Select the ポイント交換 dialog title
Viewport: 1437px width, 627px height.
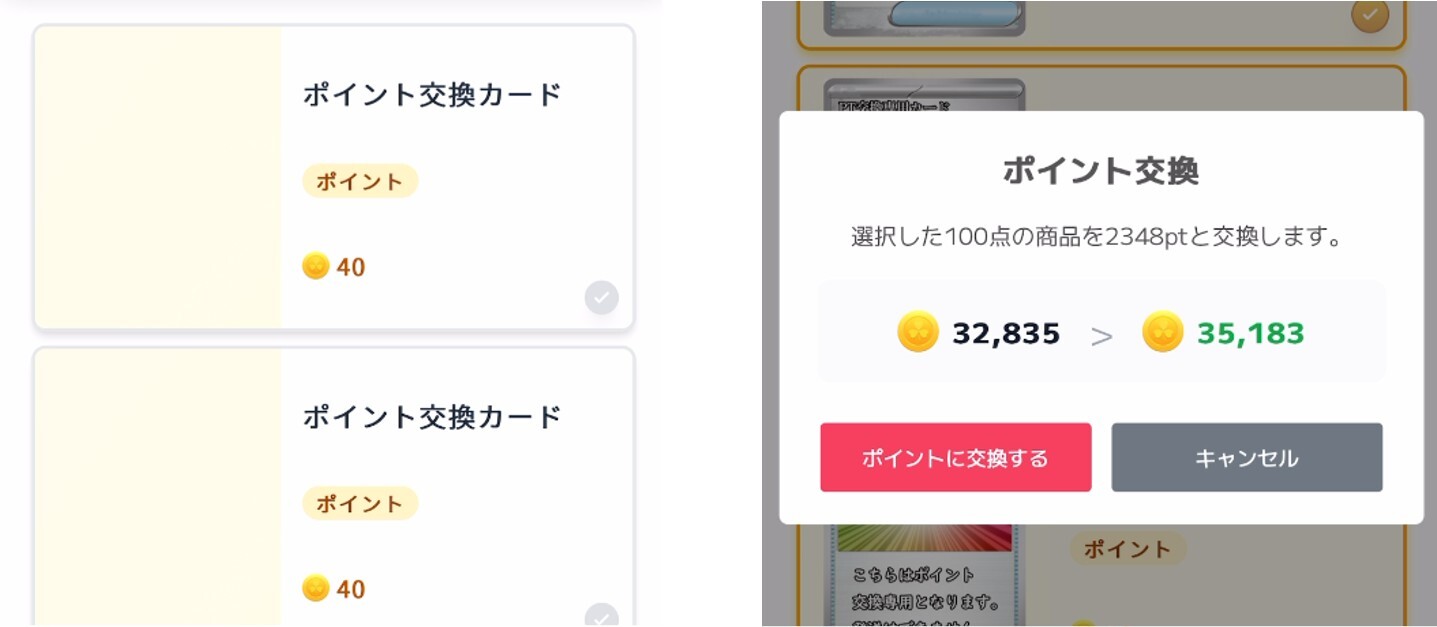point(1100,170)
